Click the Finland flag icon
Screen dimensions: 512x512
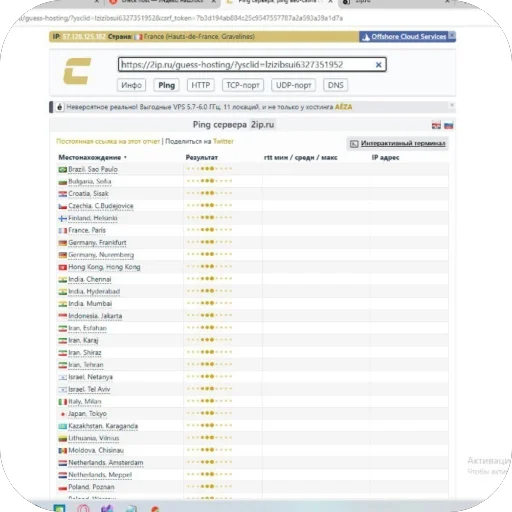63,219
